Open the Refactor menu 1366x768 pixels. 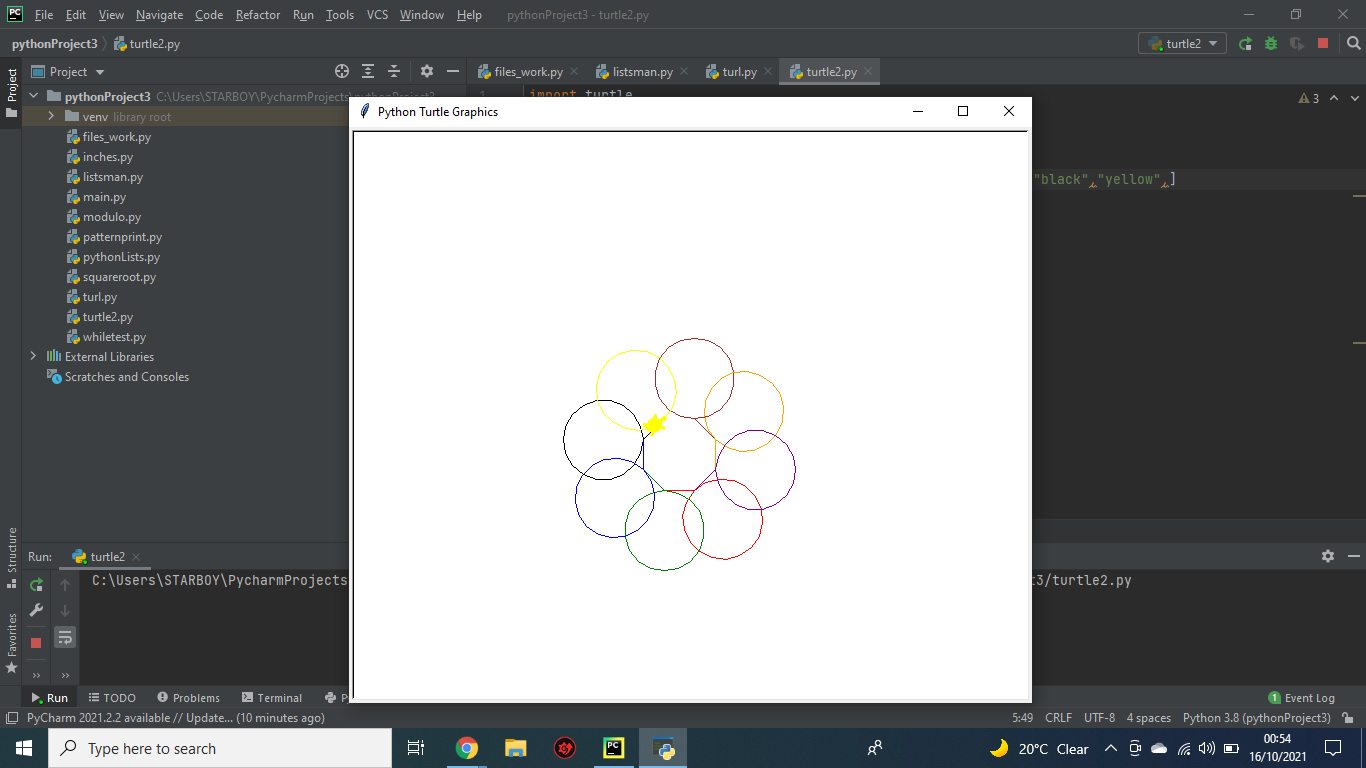[x=258, y=15]
